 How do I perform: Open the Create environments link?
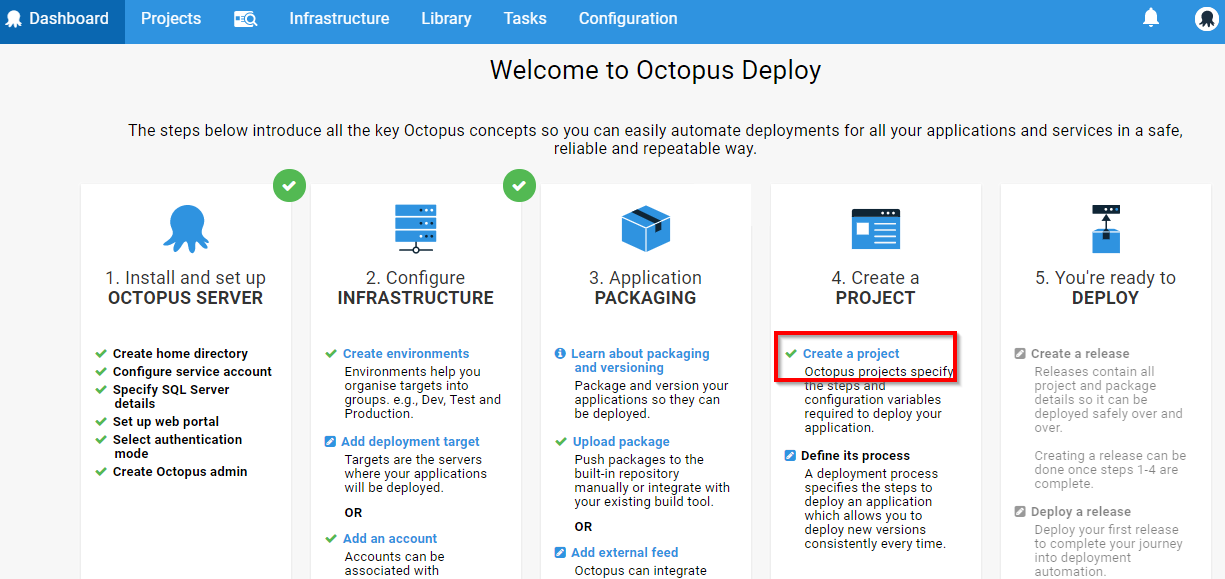click(406, 354)
